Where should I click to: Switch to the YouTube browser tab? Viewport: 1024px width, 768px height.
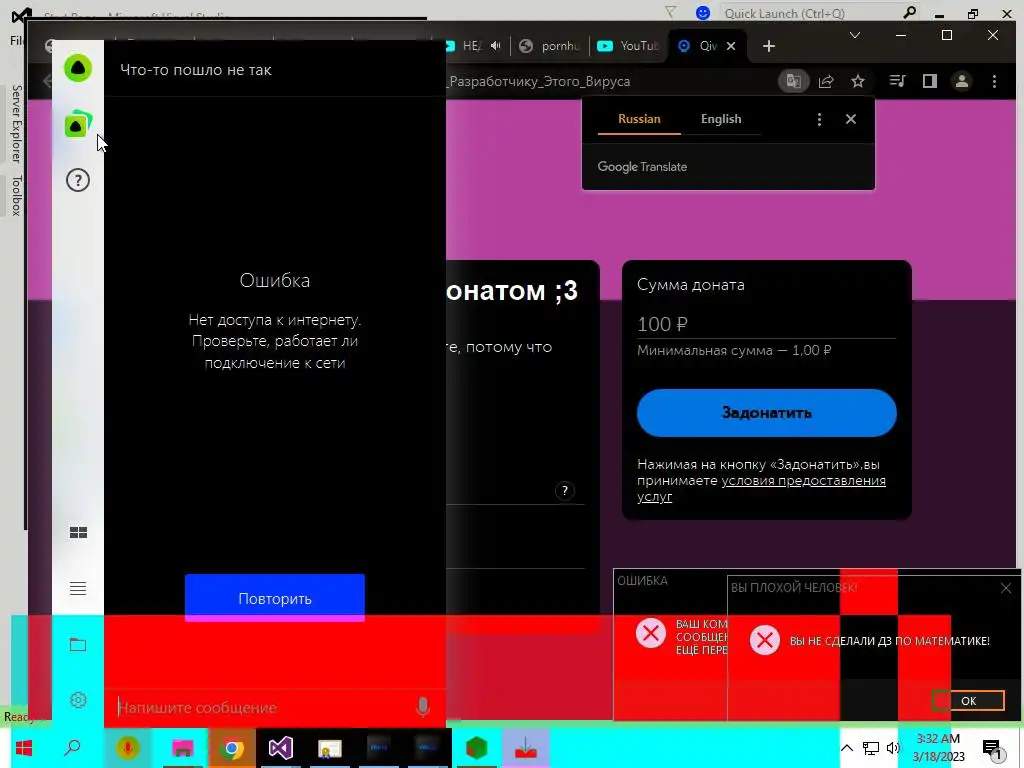coord(628,46)
